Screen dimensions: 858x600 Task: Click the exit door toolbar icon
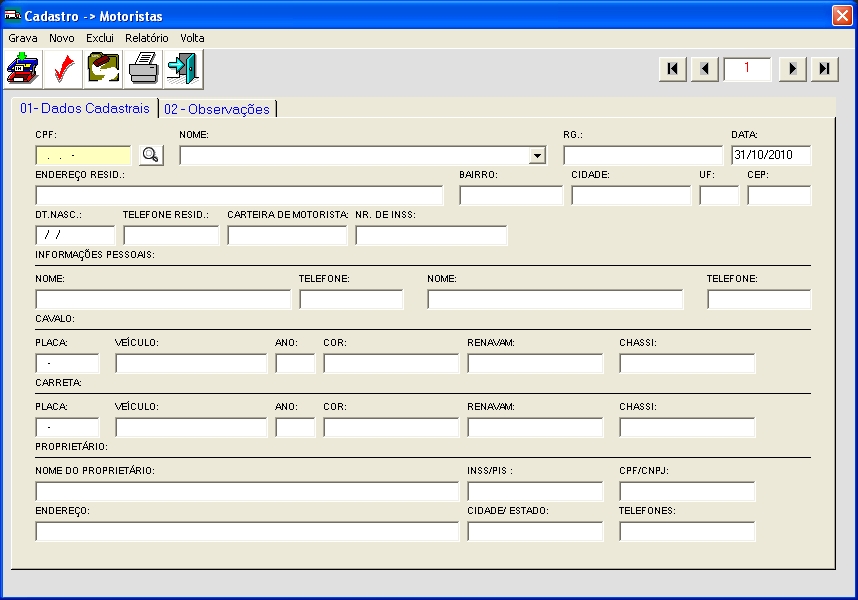pos(183,69)
